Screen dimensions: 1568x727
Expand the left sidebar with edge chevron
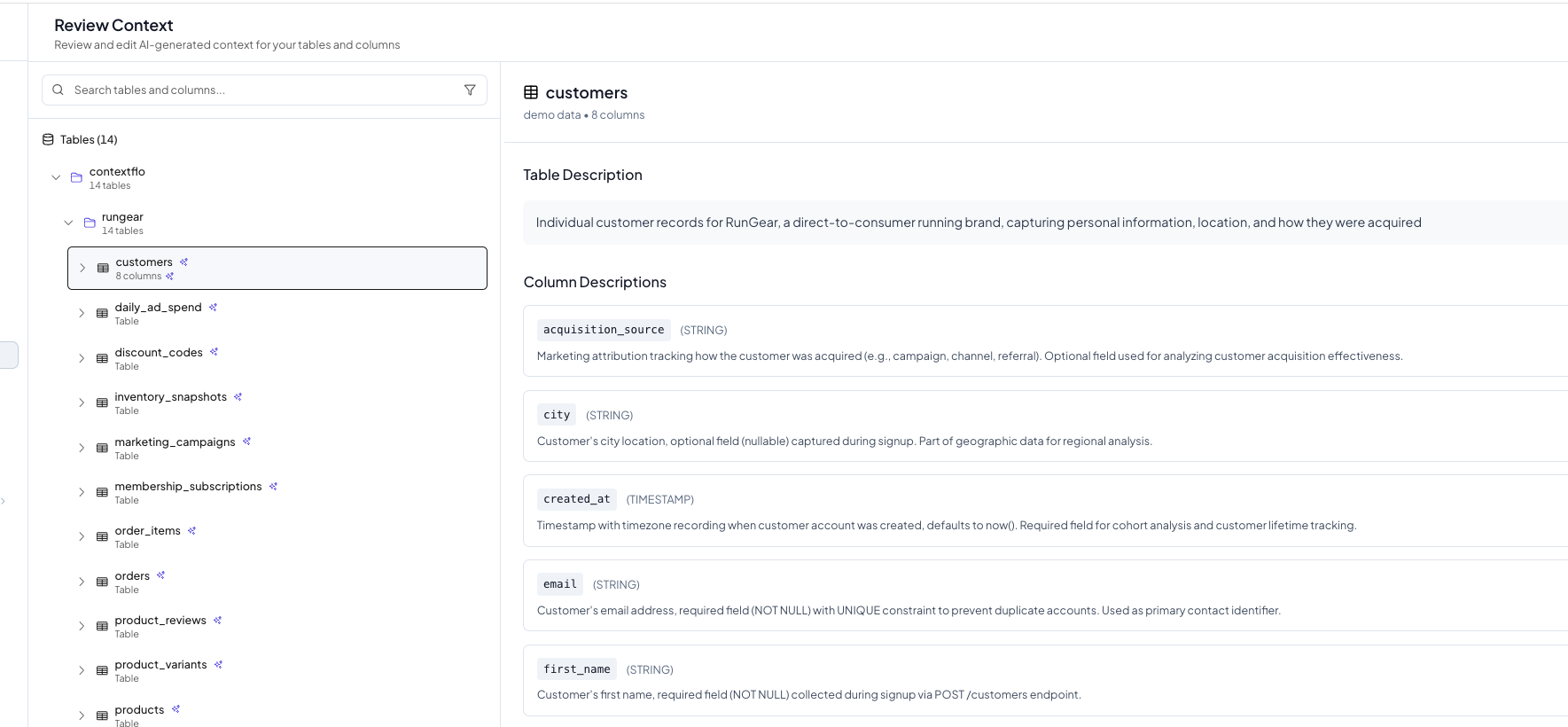4,501
